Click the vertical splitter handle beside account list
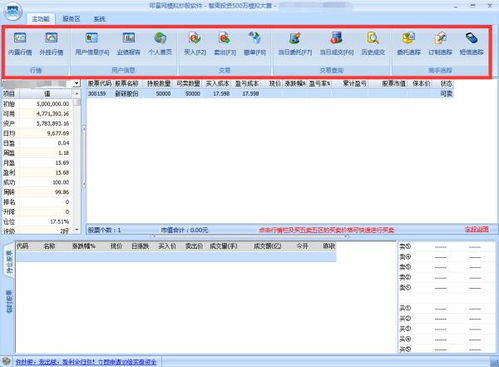This screenshot has height=367, width=499. point(84,156)
